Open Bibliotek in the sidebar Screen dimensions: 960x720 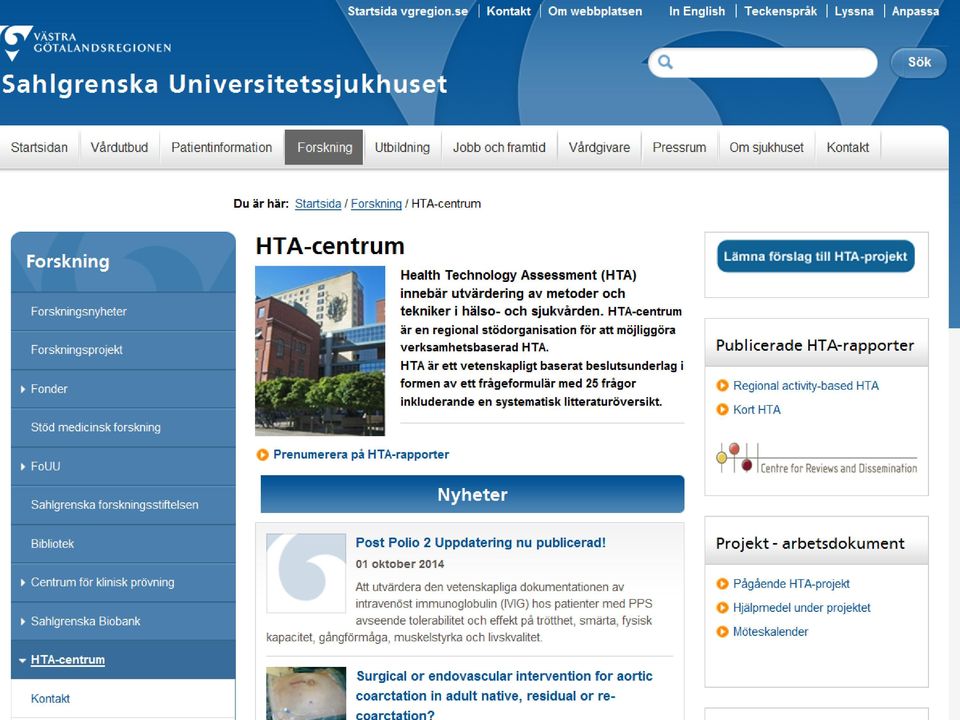tap(123, 544)
